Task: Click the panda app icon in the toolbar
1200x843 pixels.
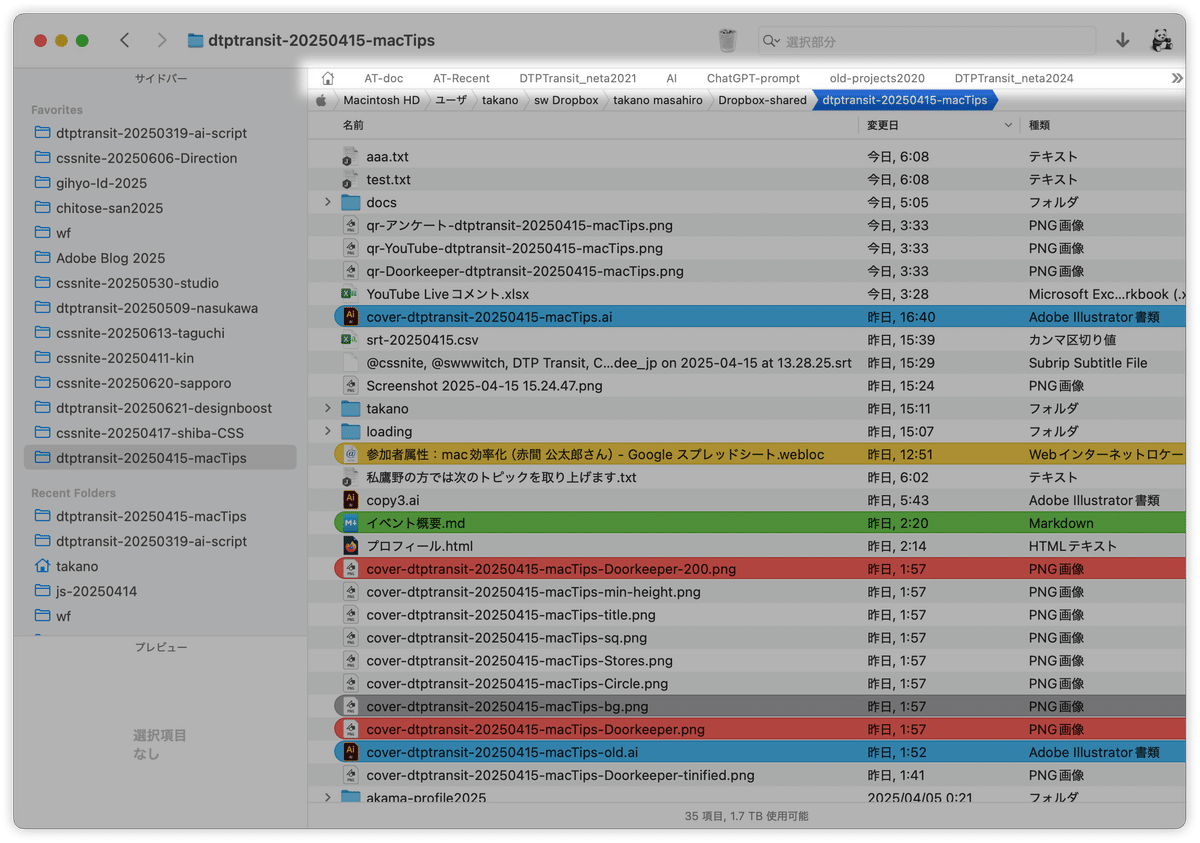Action: point(1162,40)
